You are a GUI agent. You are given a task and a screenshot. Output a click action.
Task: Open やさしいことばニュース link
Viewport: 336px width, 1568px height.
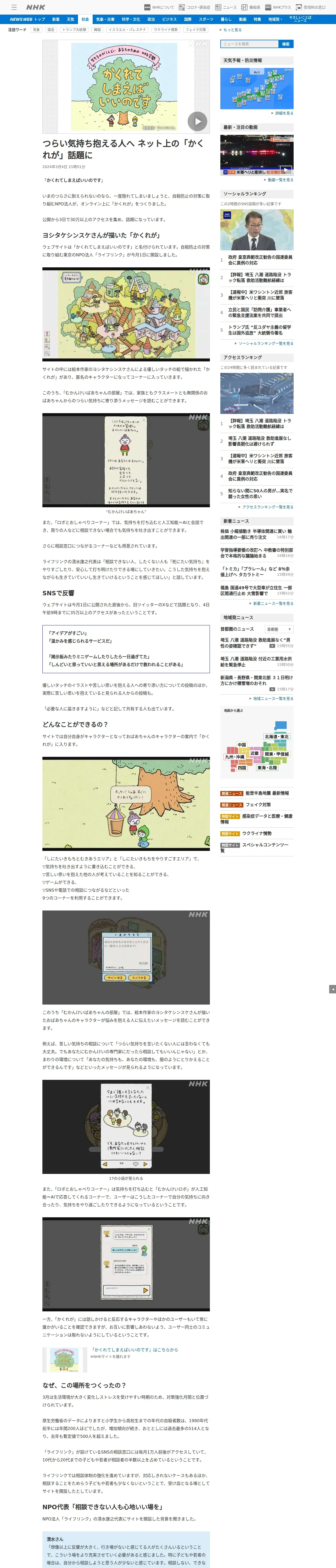tap(300, 20)
